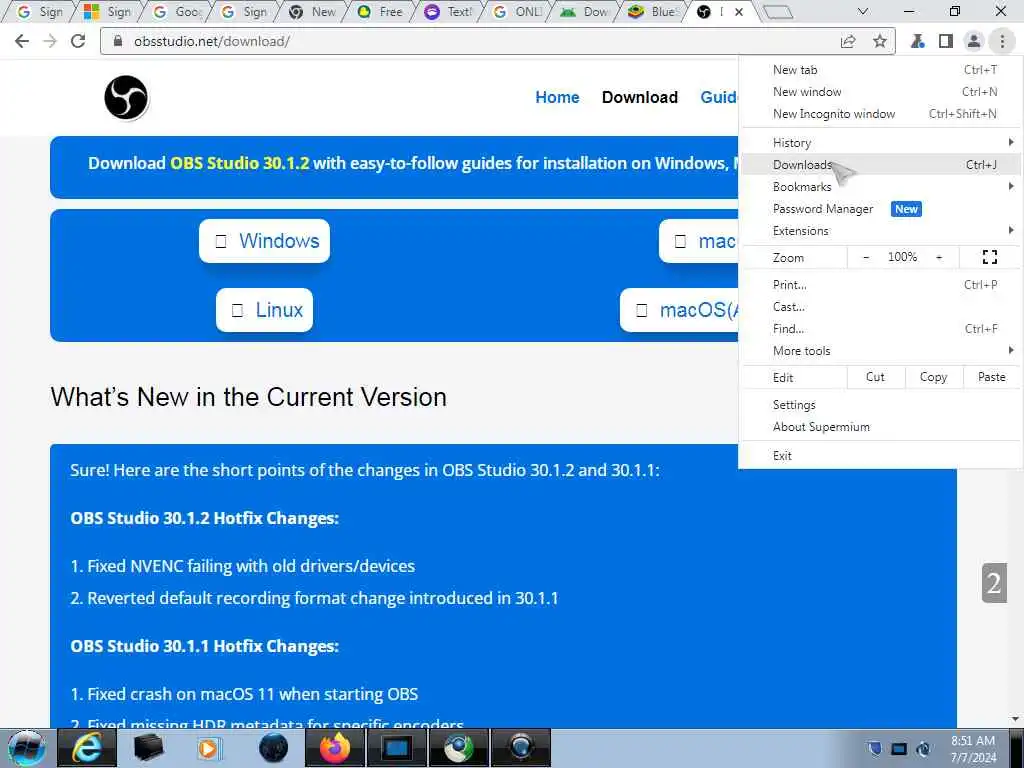This screenshot has width=1024, height=768.
Task: Expand the Bookmarks submenu arrow
Action: click(x=1010, y=187)
